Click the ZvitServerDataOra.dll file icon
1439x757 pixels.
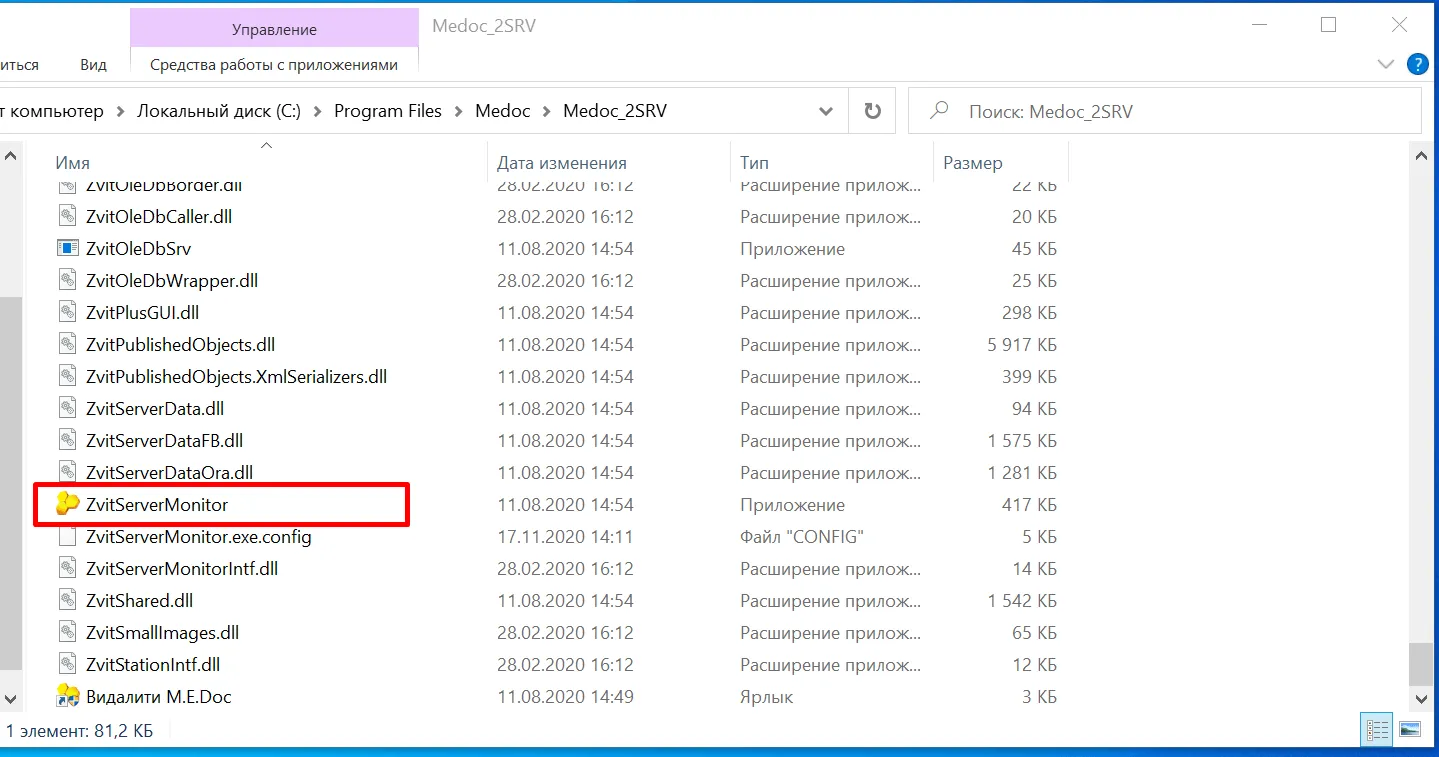[68, 473]
